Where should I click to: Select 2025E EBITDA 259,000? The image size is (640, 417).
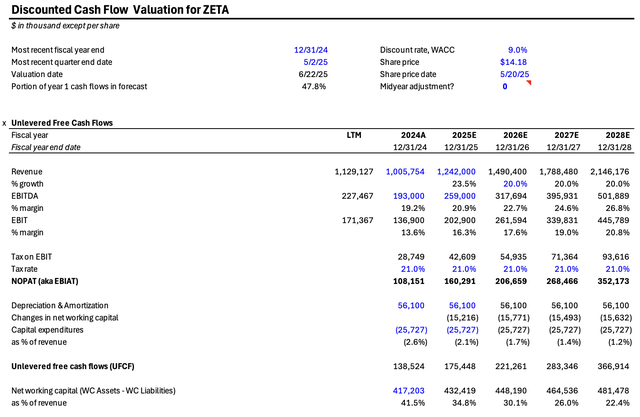(460, 196)
